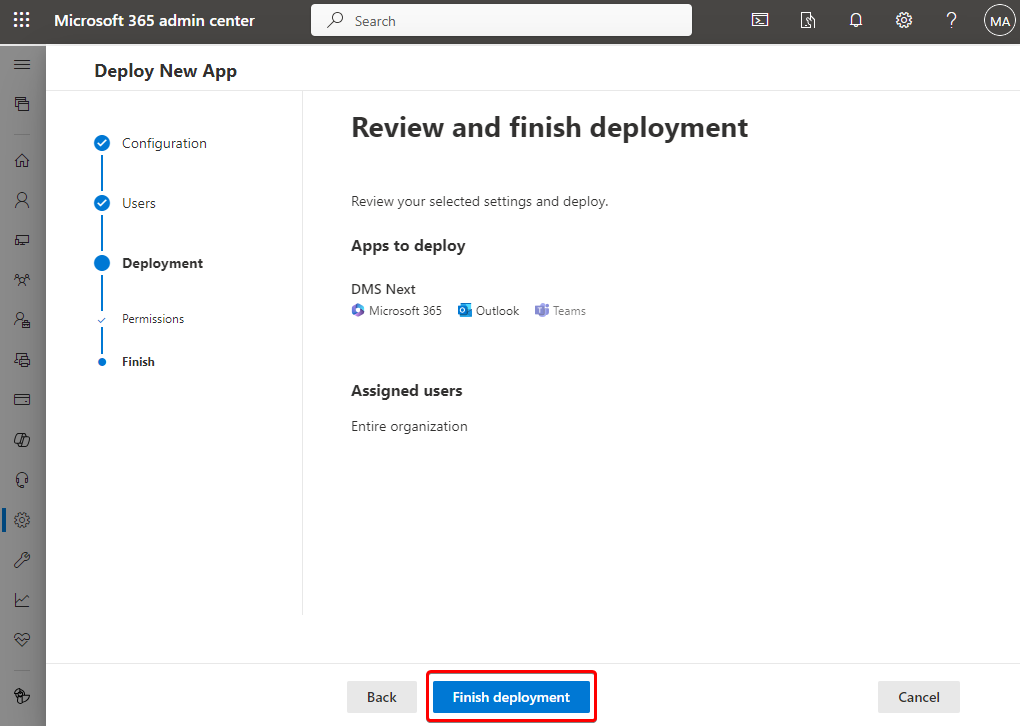Viewport: 1020px width, 726px height.
Task: Click the DMS Next app name
Action: pos(383,289)
